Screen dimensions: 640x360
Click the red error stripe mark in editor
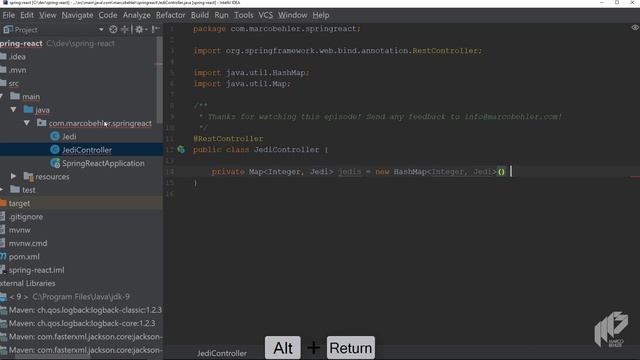[x=635, y=177]
